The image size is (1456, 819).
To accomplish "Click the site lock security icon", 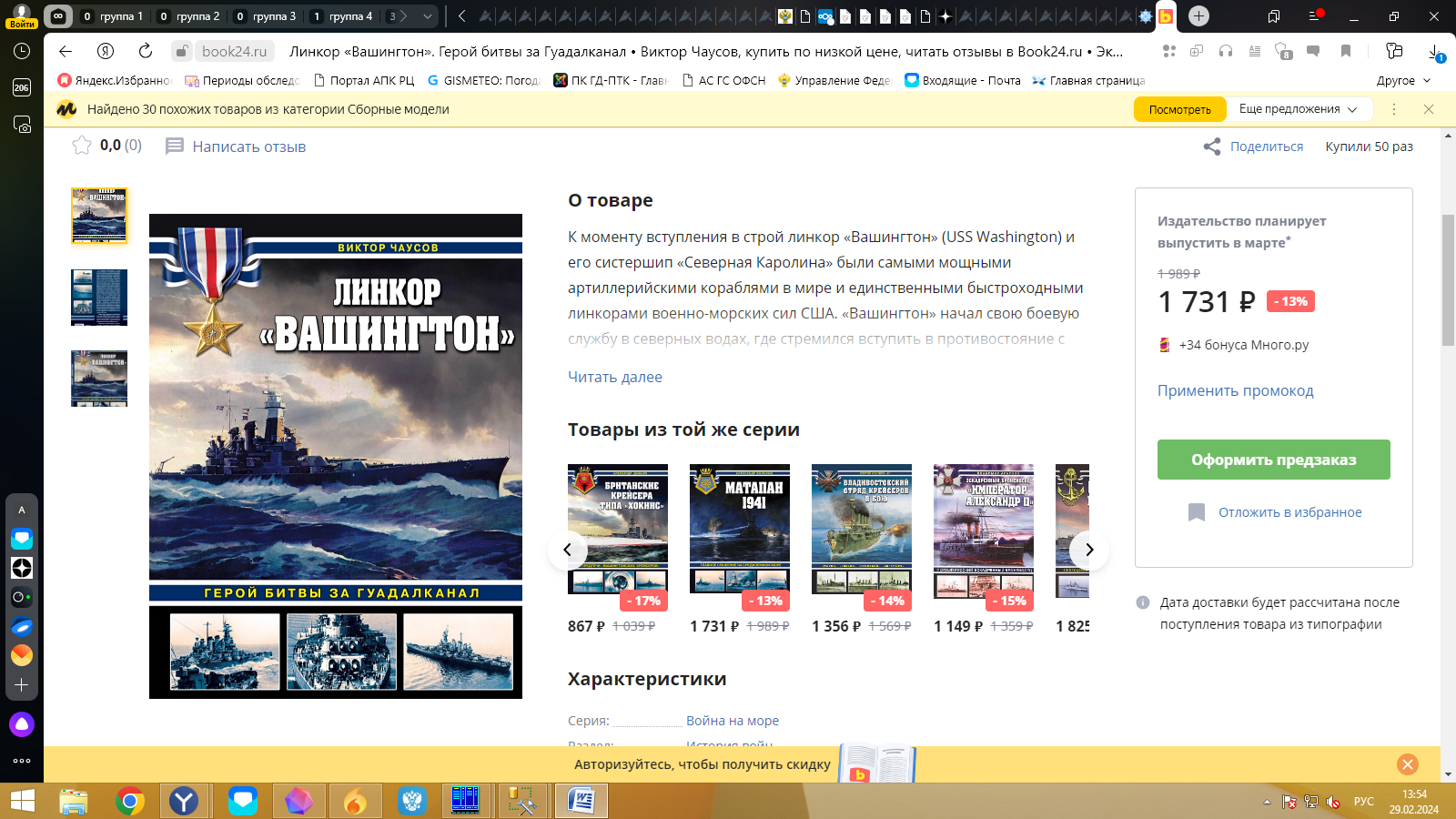I will click(x=182, y=51).
